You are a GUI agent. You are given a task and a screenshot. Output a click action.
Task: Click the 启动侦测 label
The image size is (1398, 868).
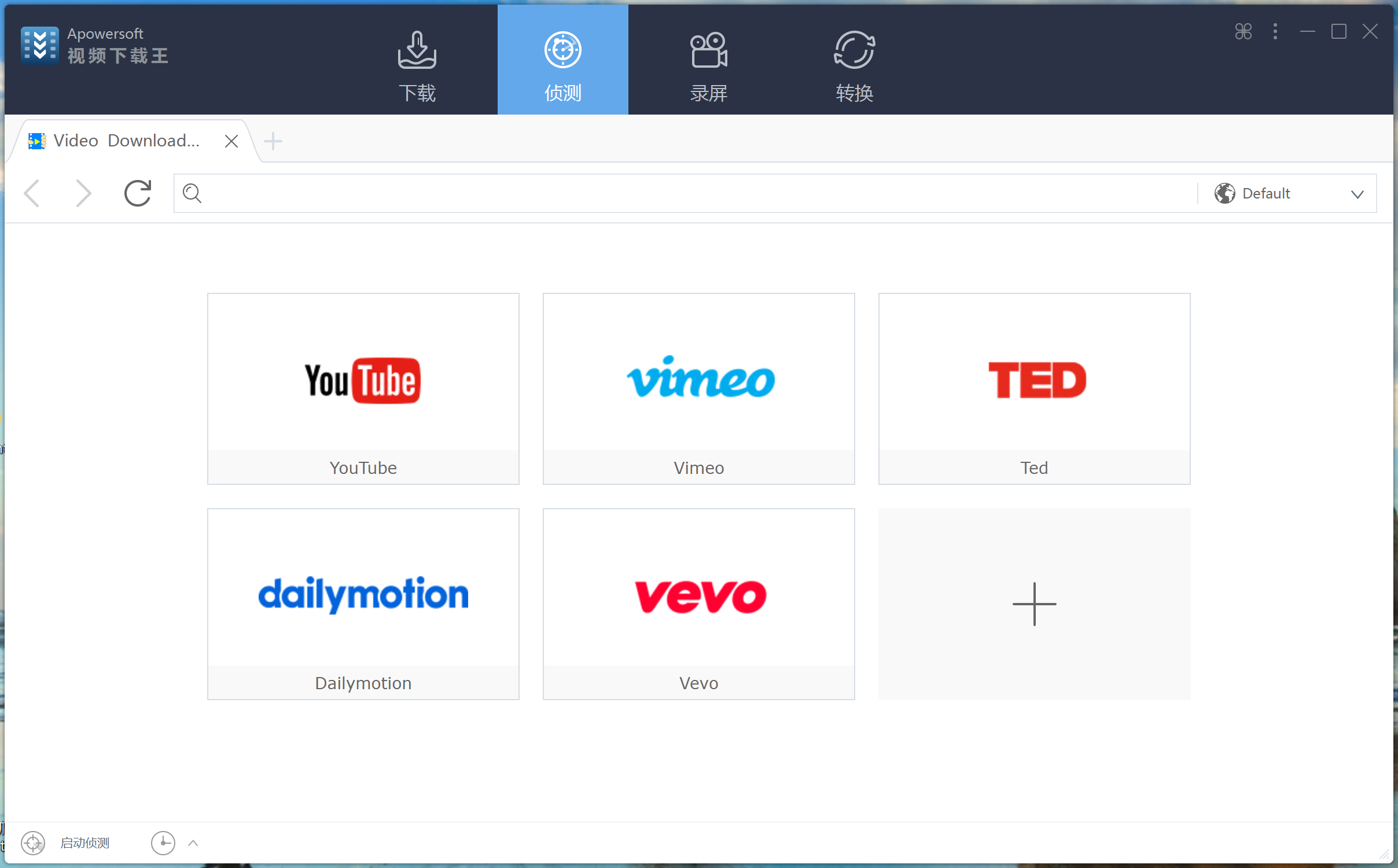[85, 843]
